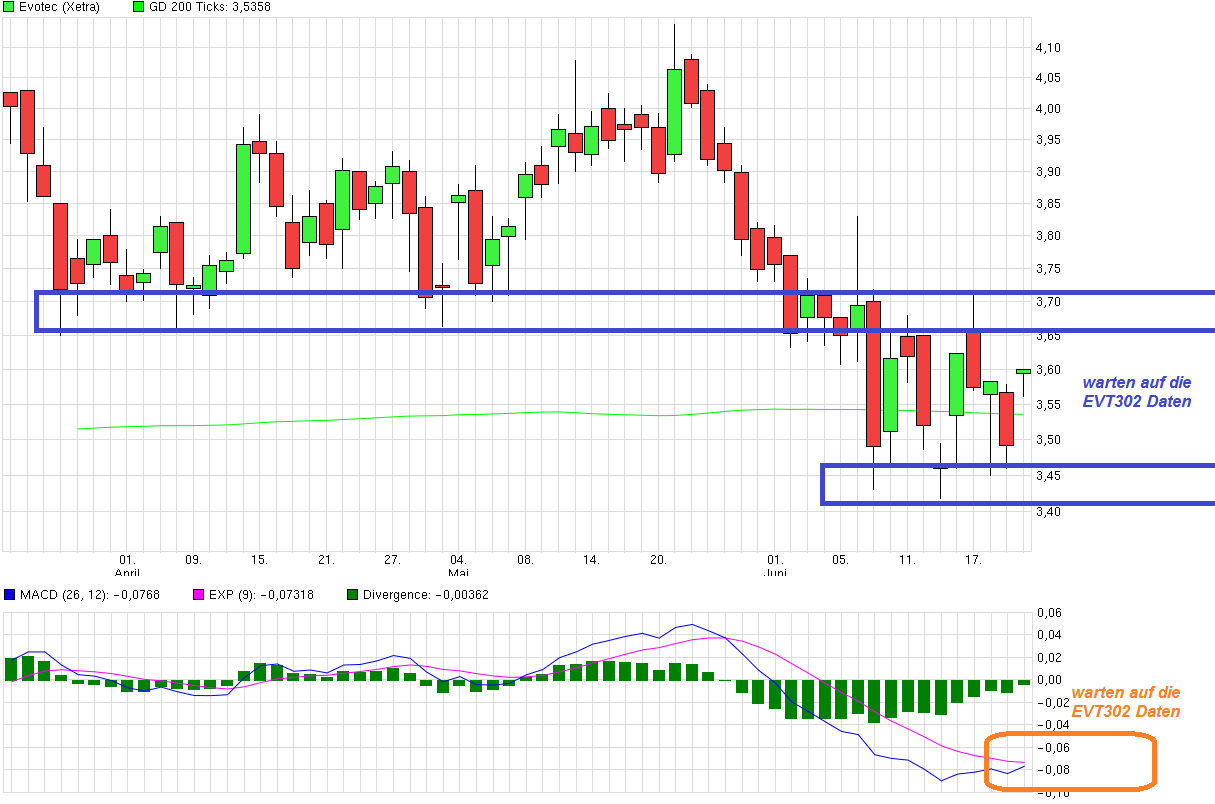Click the magenta EXP (9) legend swatch

click(x=197, y=596)
